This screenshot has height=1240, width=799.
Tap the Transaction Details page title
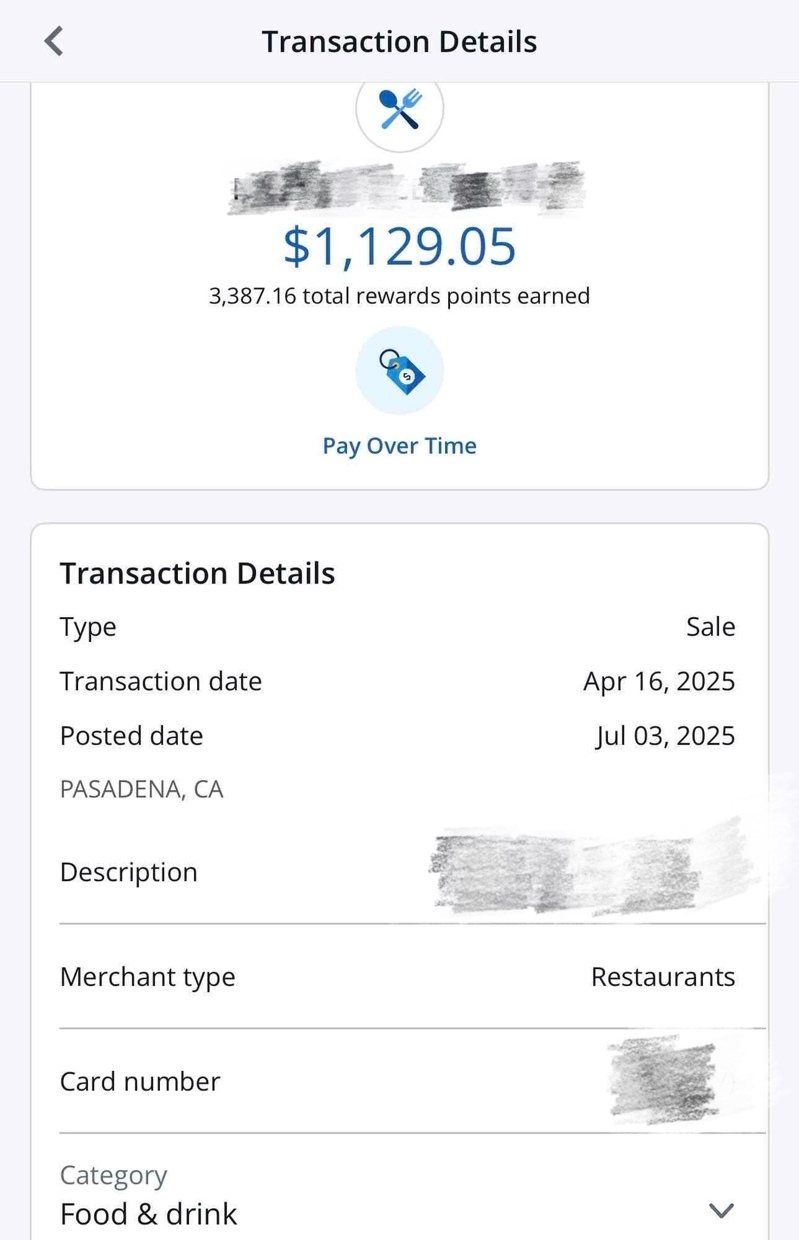400,42
